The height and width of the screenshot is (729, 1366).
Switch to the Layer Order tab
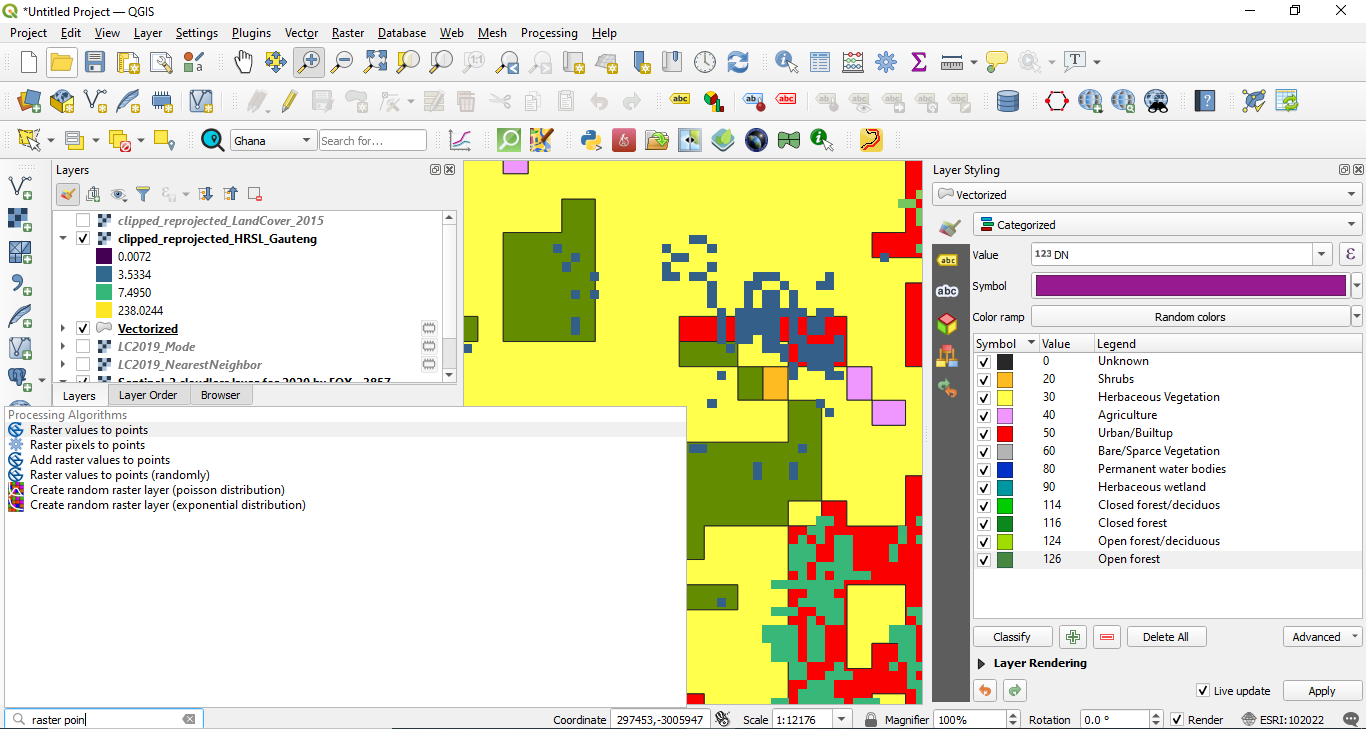(x=148, y=395)
